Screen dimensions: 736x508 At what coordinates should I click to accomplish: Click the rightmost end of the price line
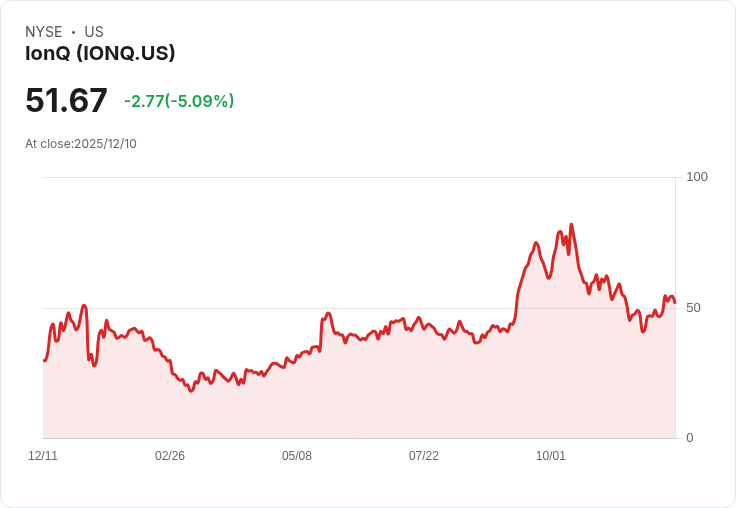click(675, 302)
